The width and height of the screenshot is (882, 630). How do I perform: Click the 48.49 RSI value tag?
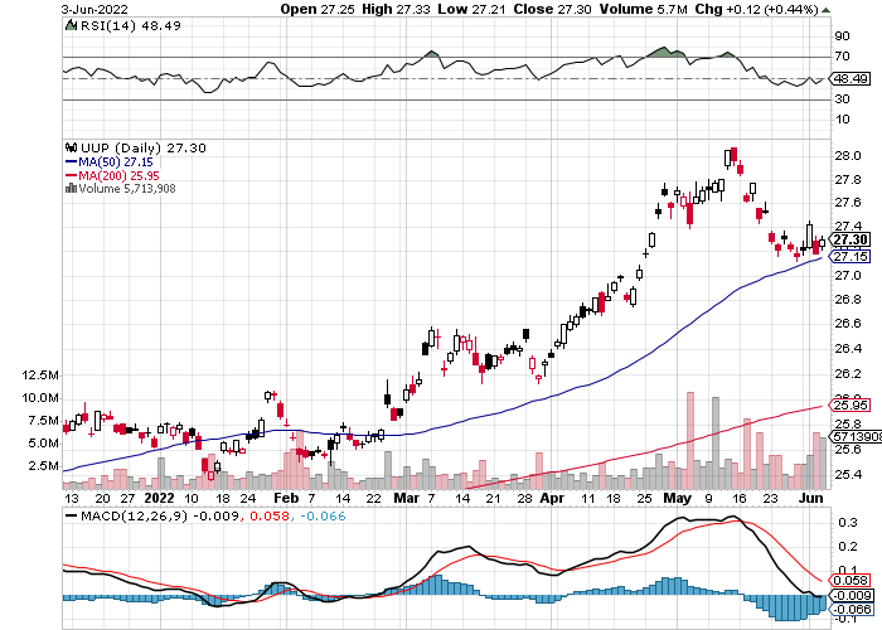tap(851, 78)
